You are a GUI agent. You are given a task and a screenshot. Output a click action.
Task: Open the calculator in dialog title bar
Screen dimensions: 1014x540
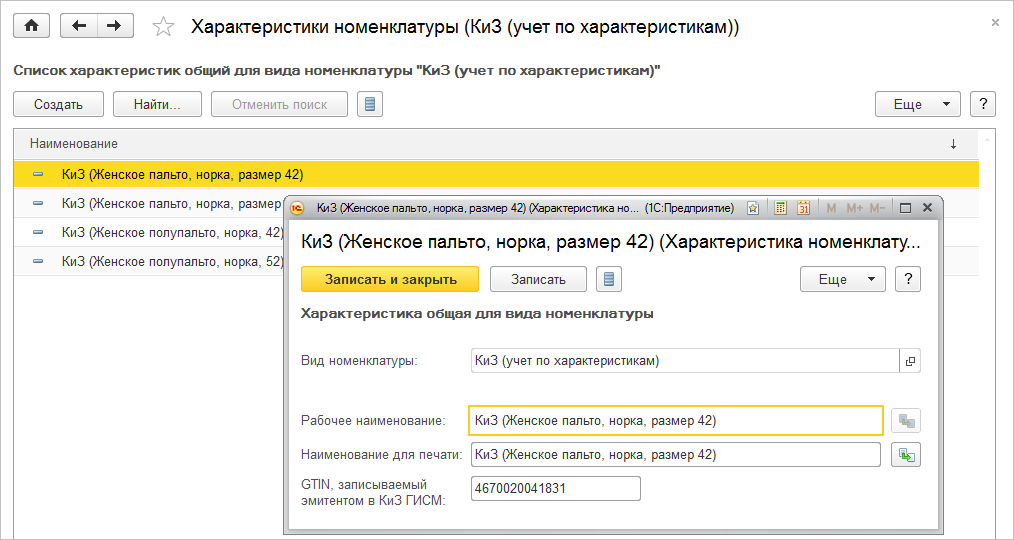click(779, 208)
